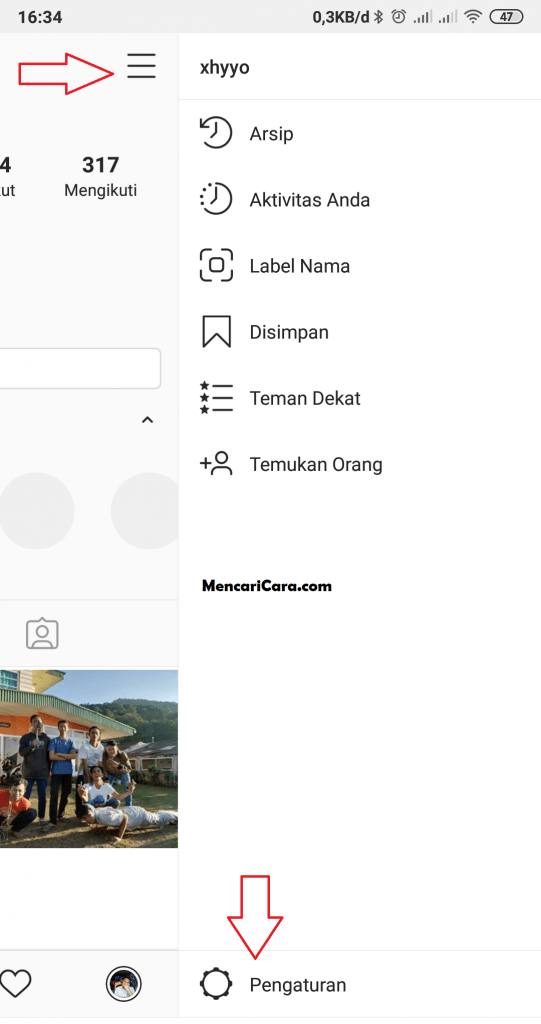The image size is (541, 1024).
Task: Tap the profile avatar in bottom bar
Action: point(123,984)
